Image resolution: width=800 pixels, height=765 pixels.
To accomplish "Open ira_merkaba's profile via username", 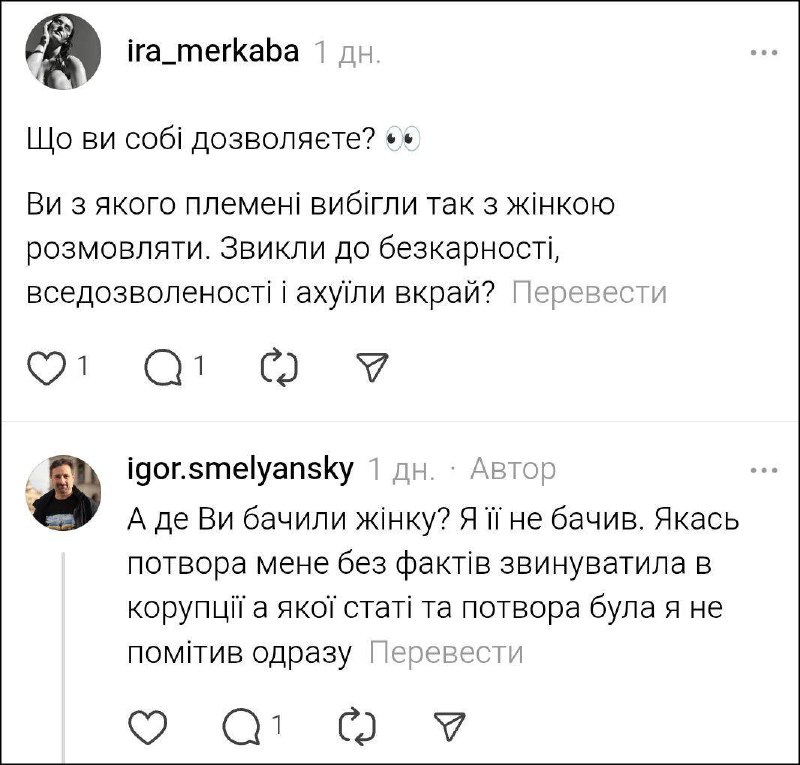I will [x=214, y=51].
